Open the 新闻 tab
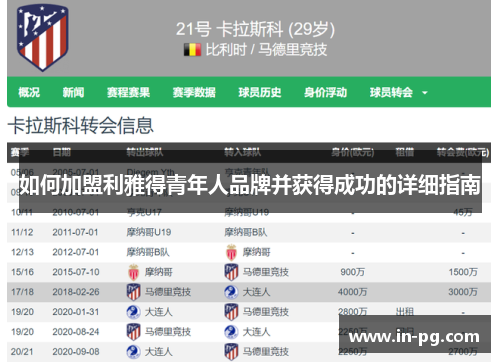 [73, 92]
